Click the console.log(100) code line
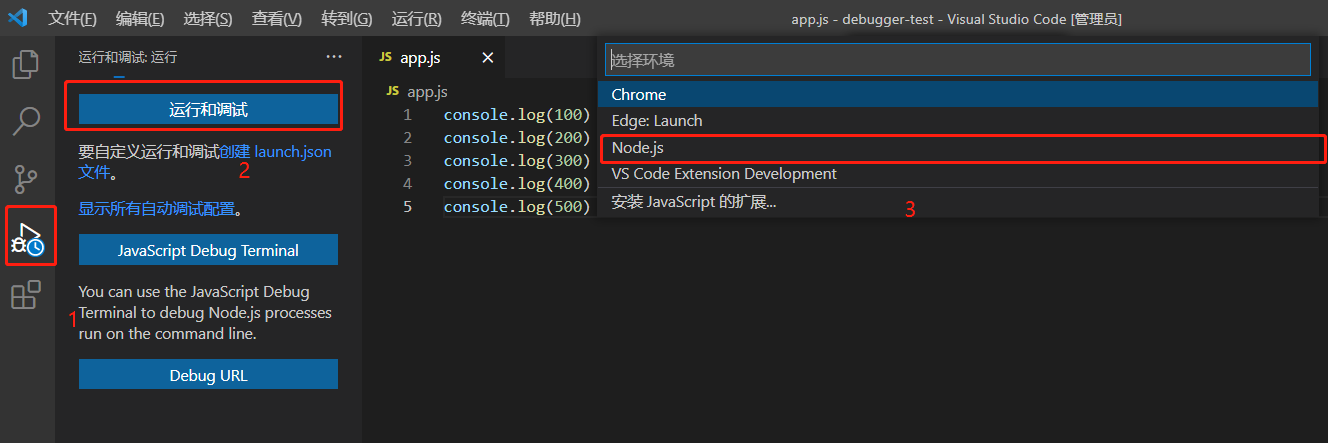 pyautogui.click(x=518, y=114)
